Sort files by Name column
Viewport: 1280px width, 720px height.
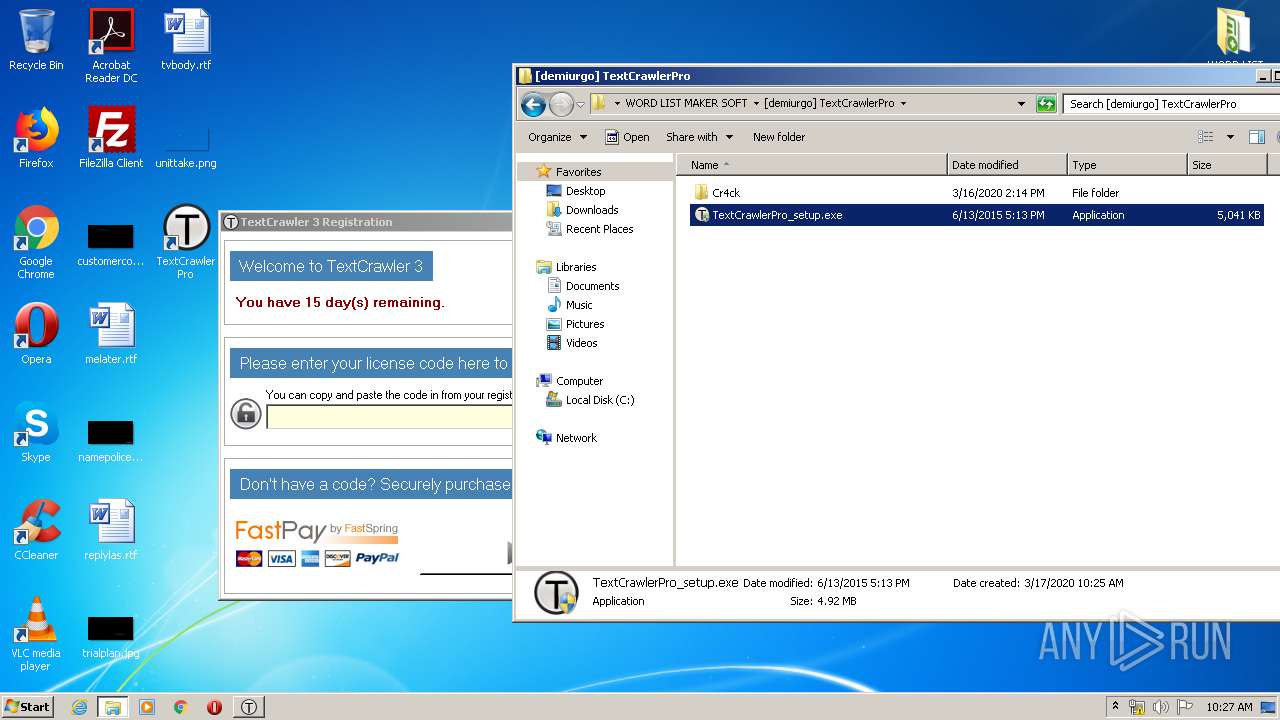coord(811,165)
